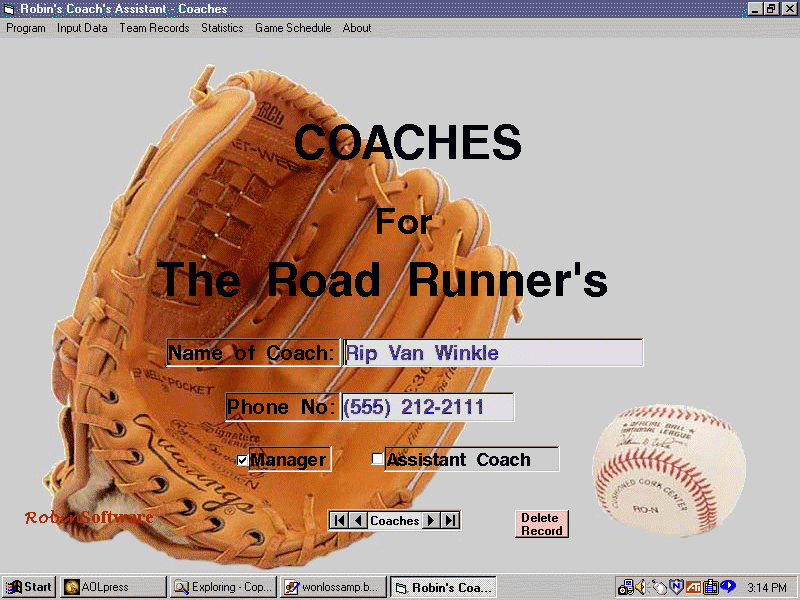The image size is (800, 600).
Task: Restore the Coach's Assistant window
Action: click(771, 9)
